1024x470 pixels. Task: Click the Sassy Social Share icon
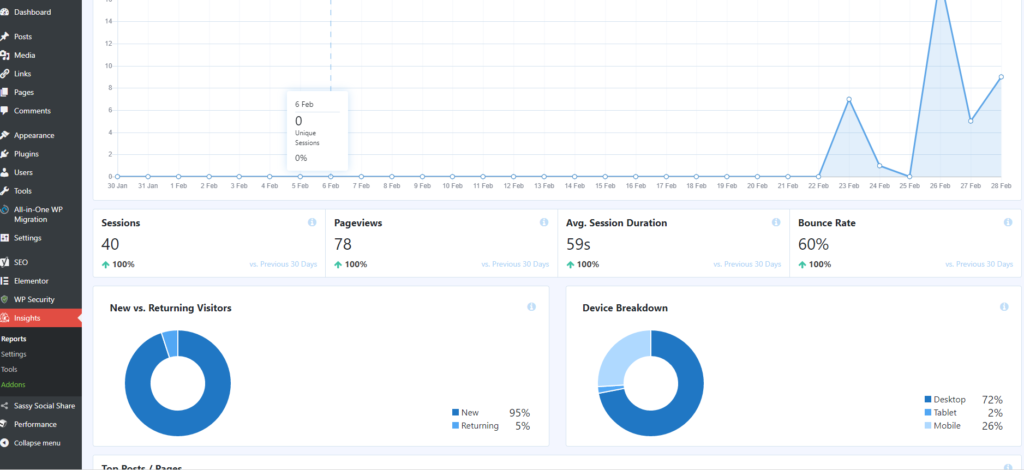point(5,406)
